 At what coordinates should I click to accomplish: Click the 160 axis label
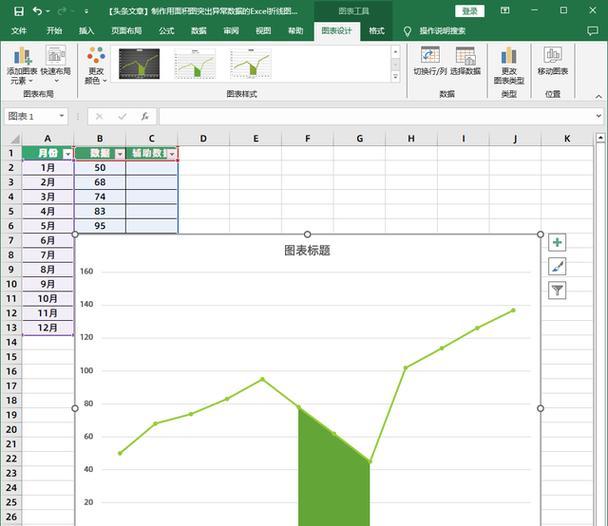[x=86, y=271]
